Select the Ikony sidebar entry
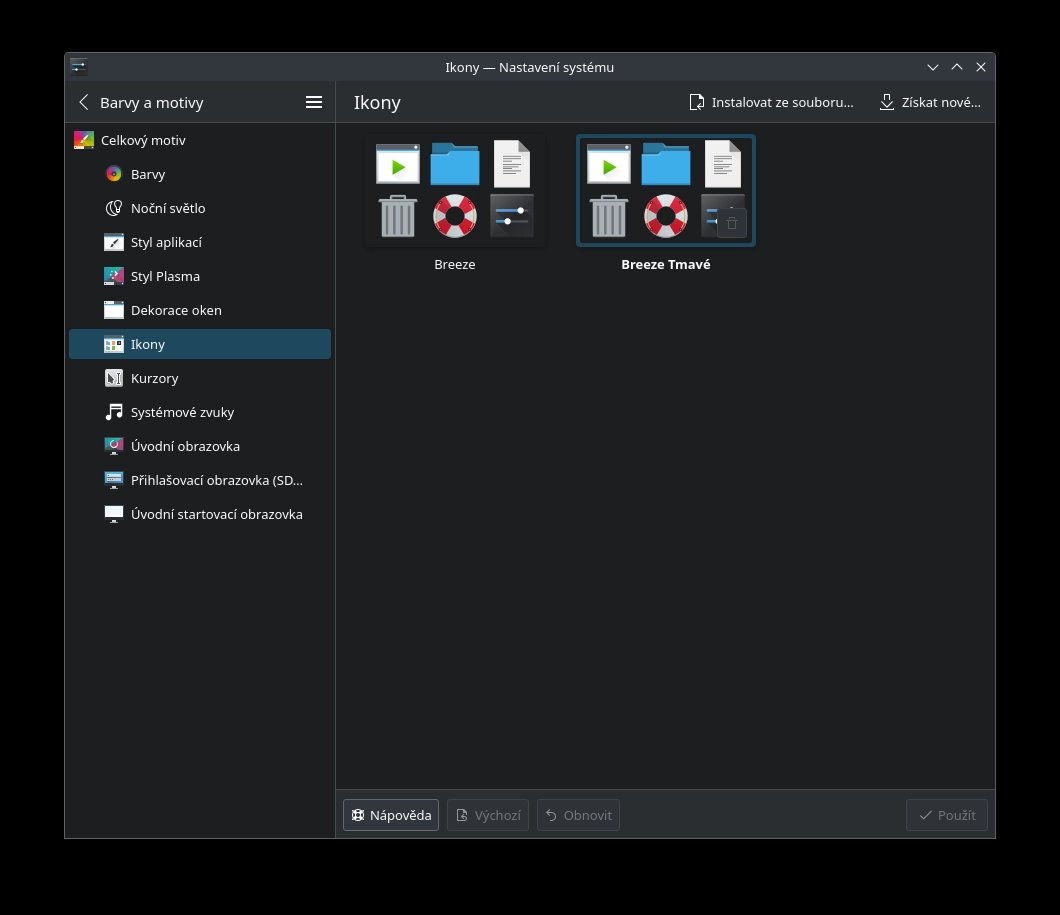The image size is (1060, 915). (x=200, y=344)
